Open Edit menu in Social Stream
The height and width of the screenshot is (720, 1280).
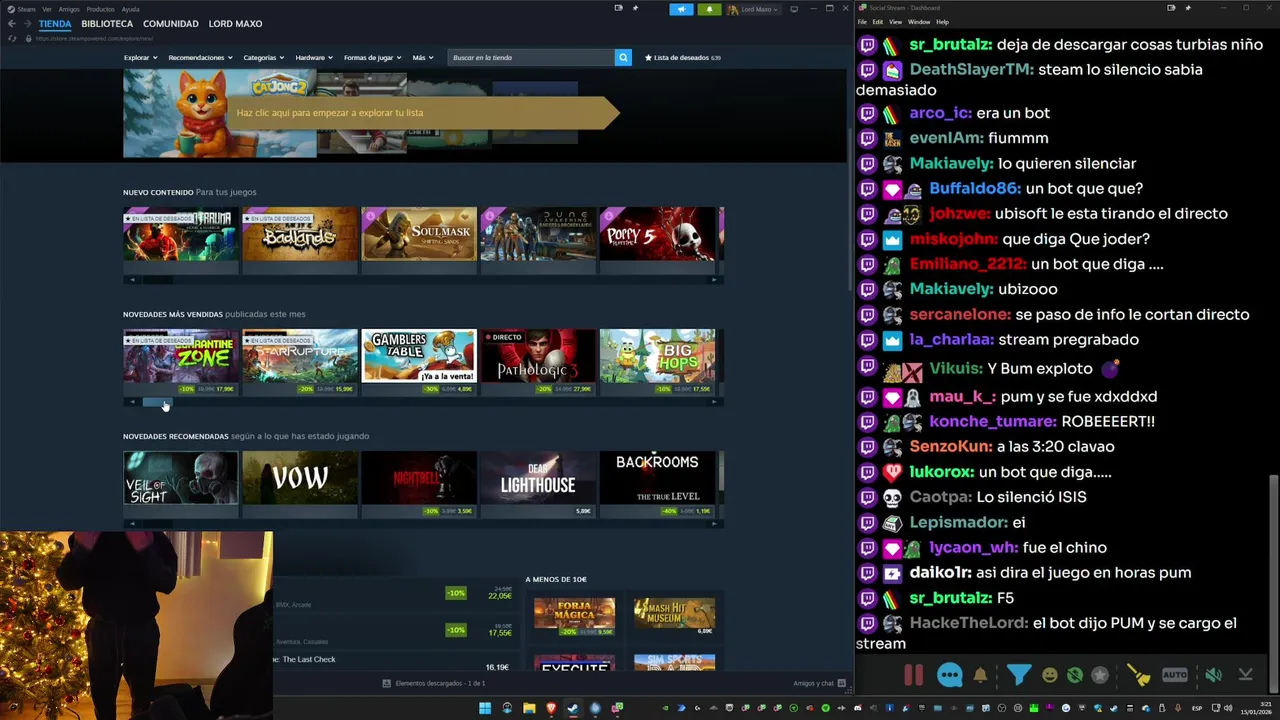[x=877, y=22]
